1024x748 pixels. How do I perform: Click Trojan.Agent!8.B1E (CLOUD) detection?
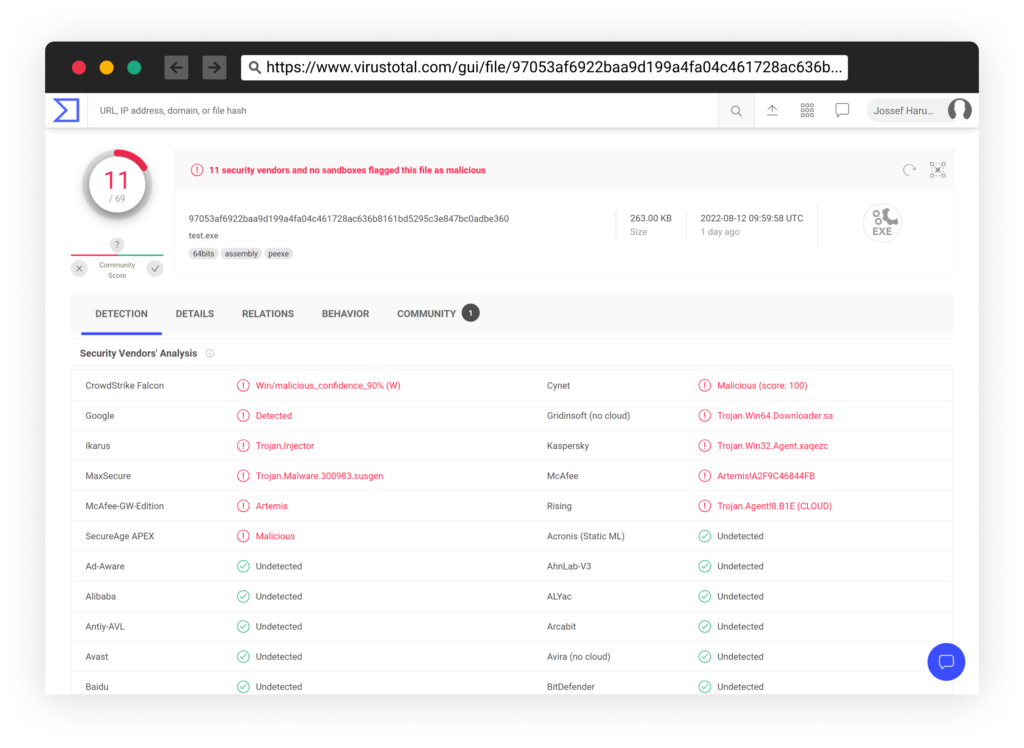point(774,506)
